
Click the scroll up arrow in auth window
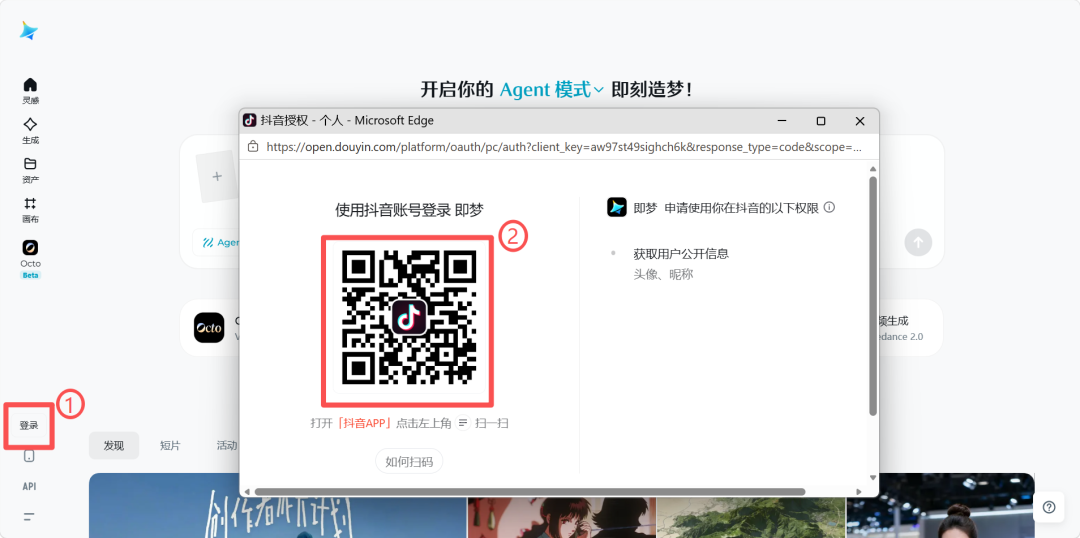tap(873, 169)
